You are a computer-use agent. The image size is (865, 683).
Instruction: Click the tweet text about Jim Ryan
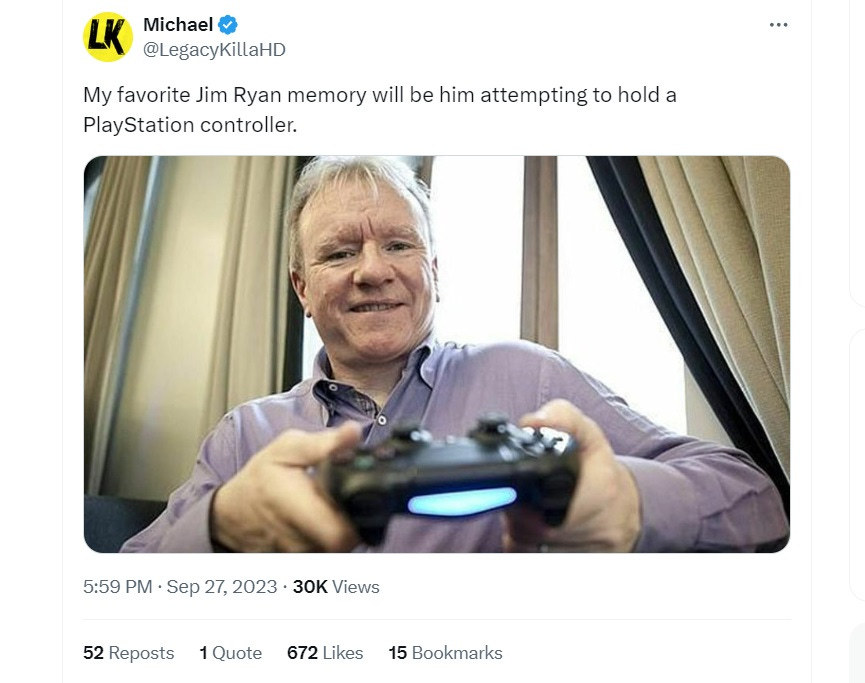point(380,110)
